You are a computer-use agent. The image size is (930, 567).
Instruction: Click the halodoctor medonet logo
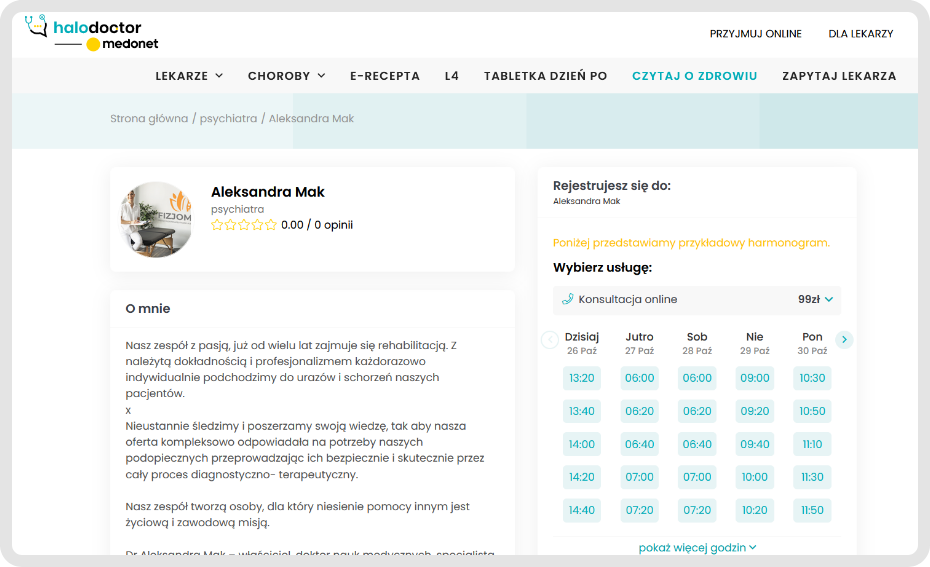[x=92, y=33]
